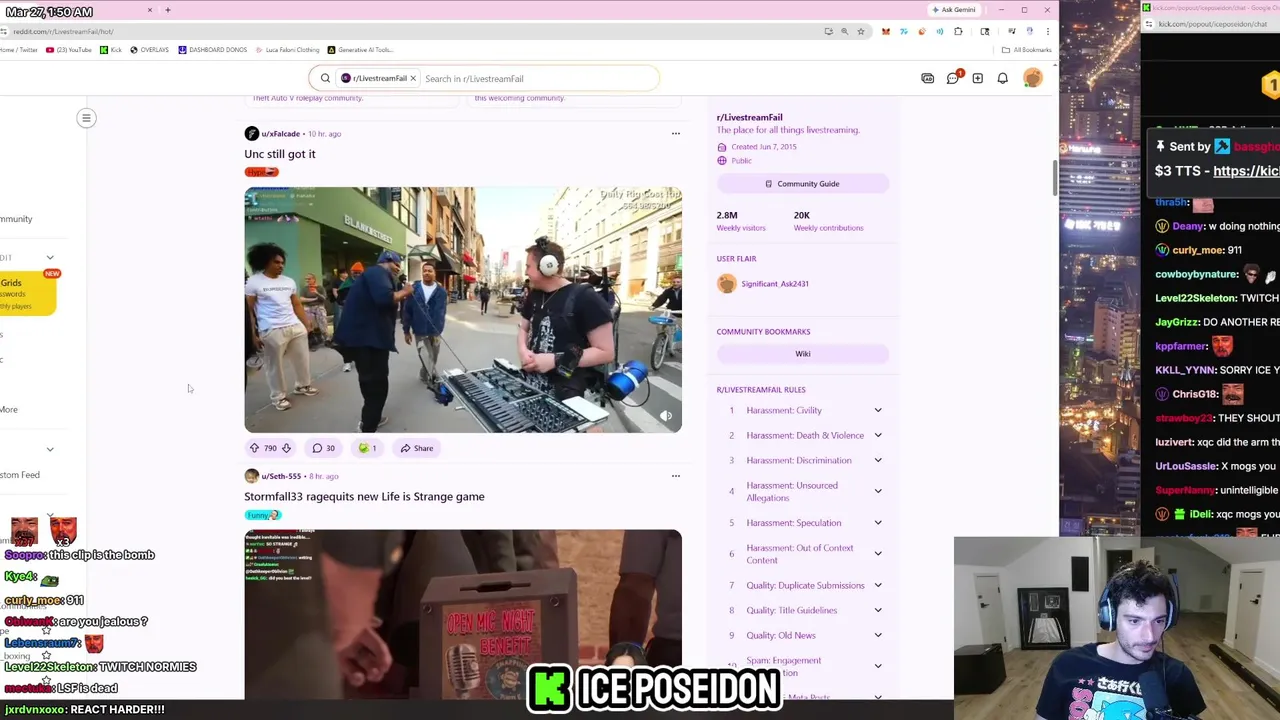Share the 'Unc still got it' post
This screenshot has width=1280, height=720.
[x=417, y=448]
